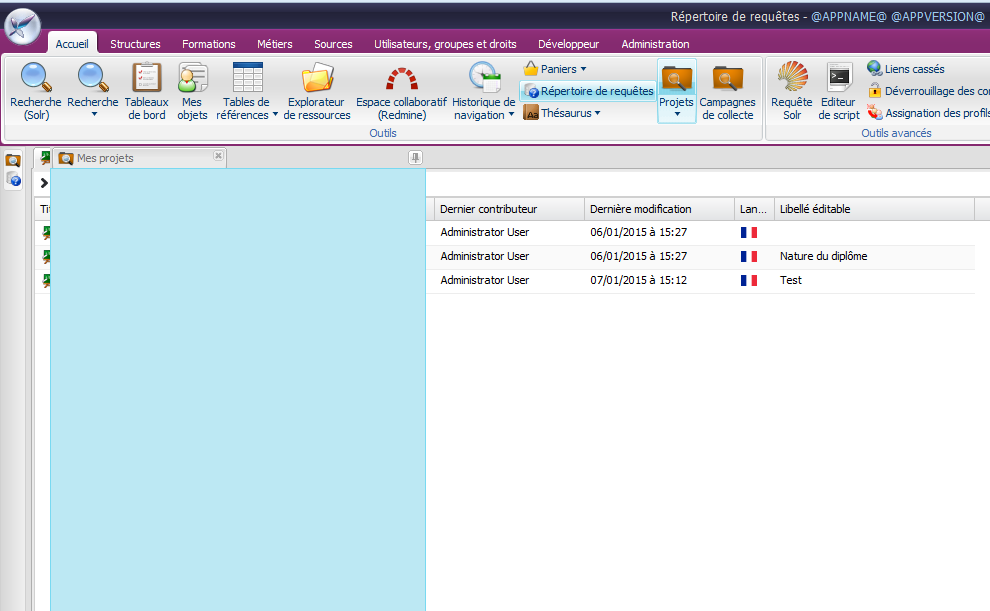
Task: Expand the Historique de navigation menu
Action: click(484, 108)
